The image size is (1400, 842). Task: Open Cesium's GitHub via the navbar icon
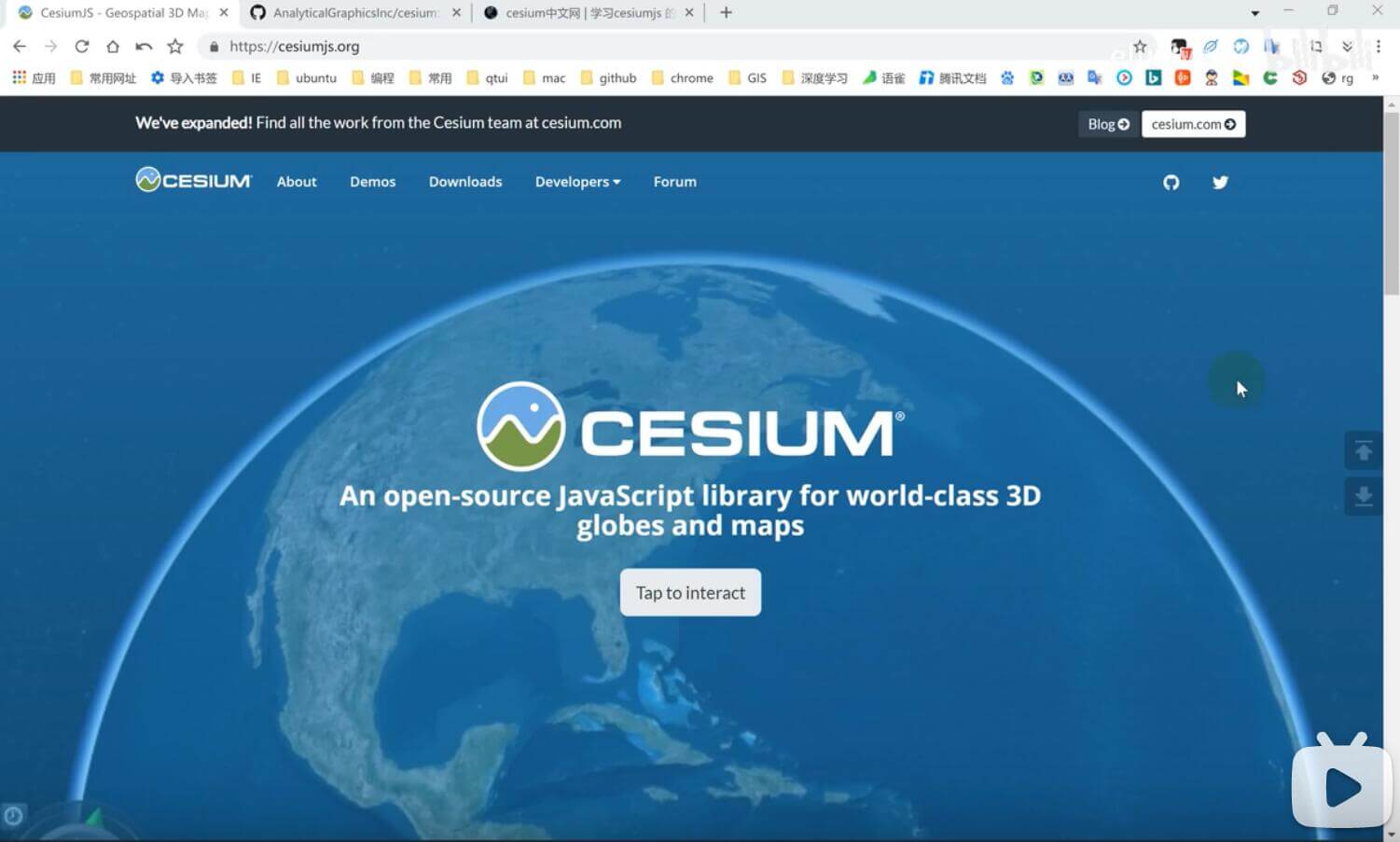[x=1171, y=182]
